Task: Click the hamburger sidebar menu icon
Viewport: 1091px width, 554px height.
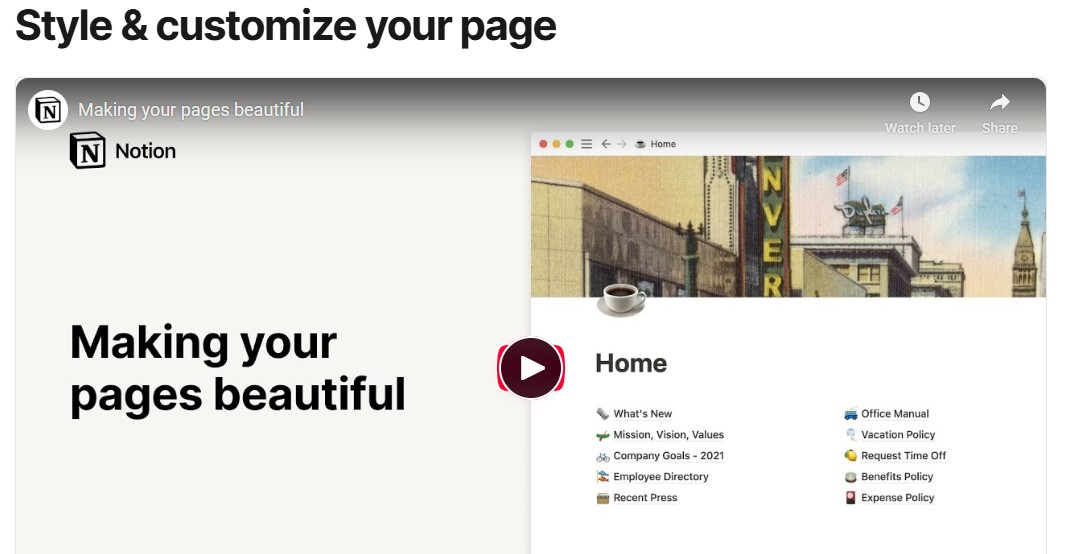Action: point(586,144)
